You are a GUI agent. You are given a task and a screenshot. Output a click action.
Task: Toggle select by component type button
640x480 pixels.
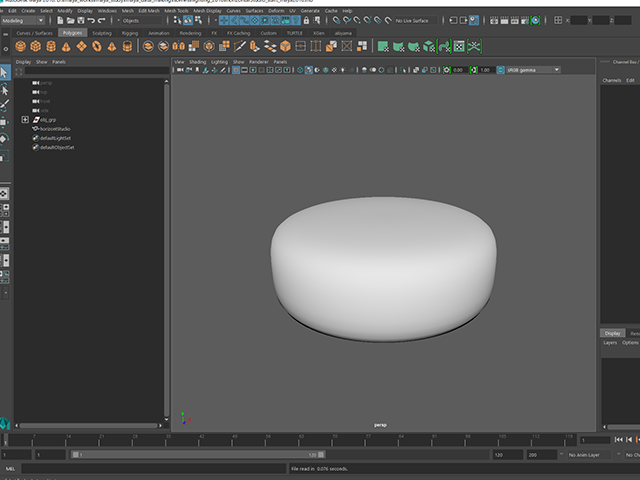pos(198,20)
